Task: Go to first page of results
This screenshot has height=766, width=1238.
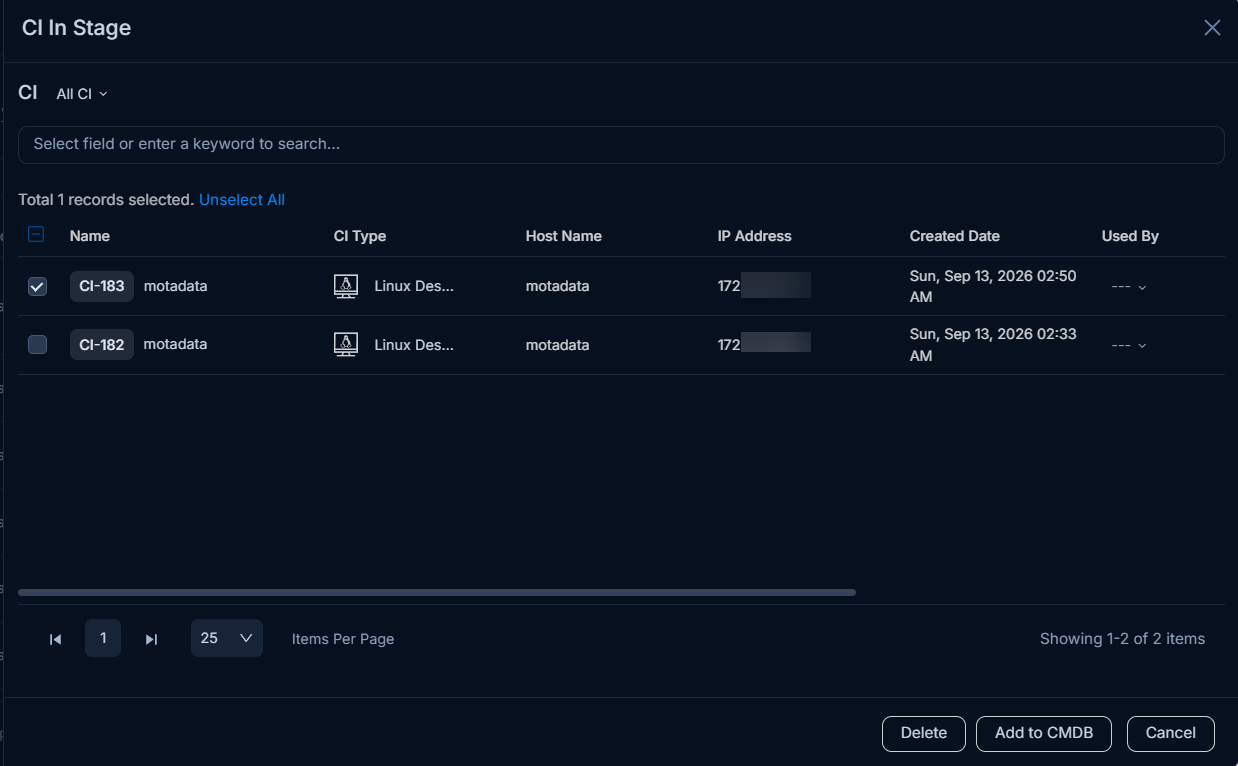Action: 56,639
